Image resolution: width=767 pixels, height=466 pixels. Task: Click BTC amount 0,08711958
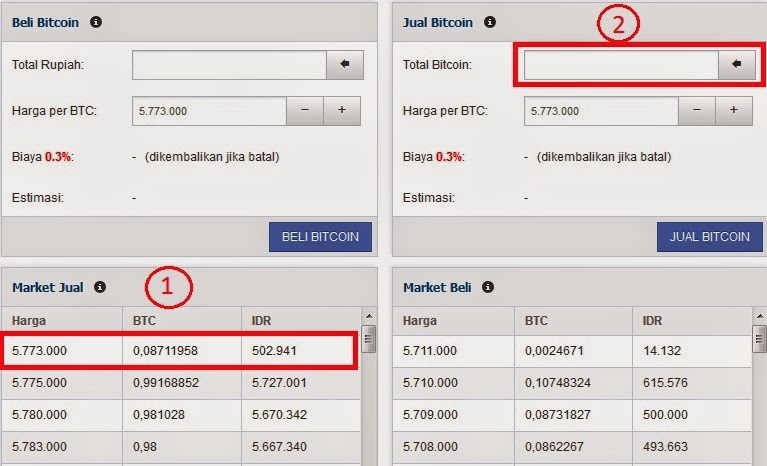pyautogui.click(x=165, y=351)
